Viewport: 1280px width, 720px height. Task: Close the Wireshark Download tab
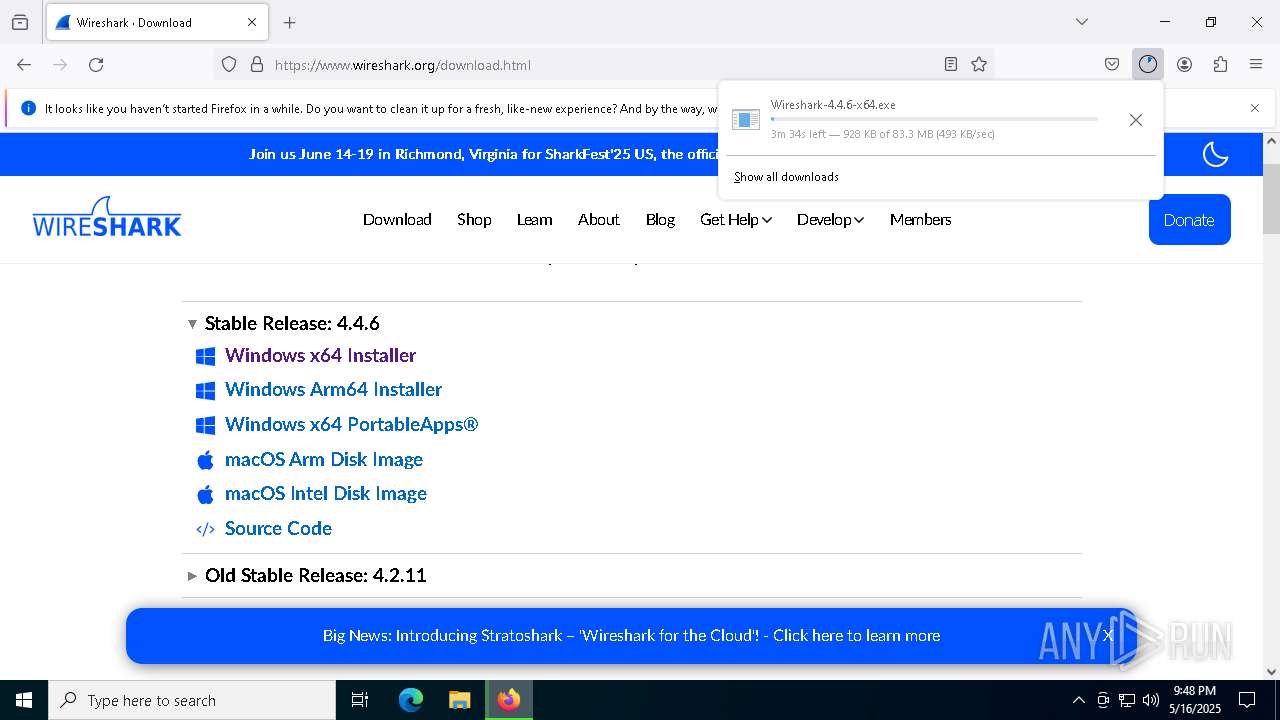(x=252, y=22)
